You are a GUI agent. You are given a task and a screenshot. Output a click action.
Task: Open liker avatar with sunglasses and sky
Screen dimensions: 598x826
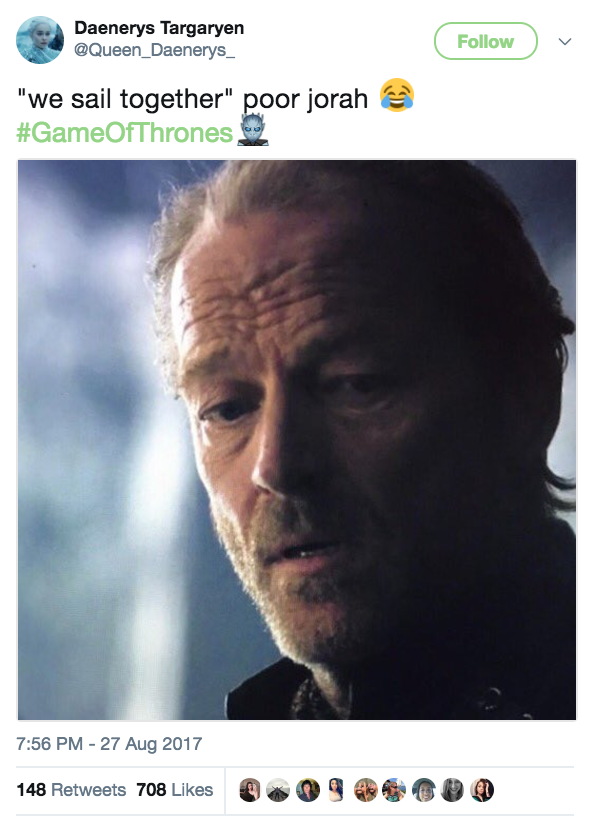point(395,790)
